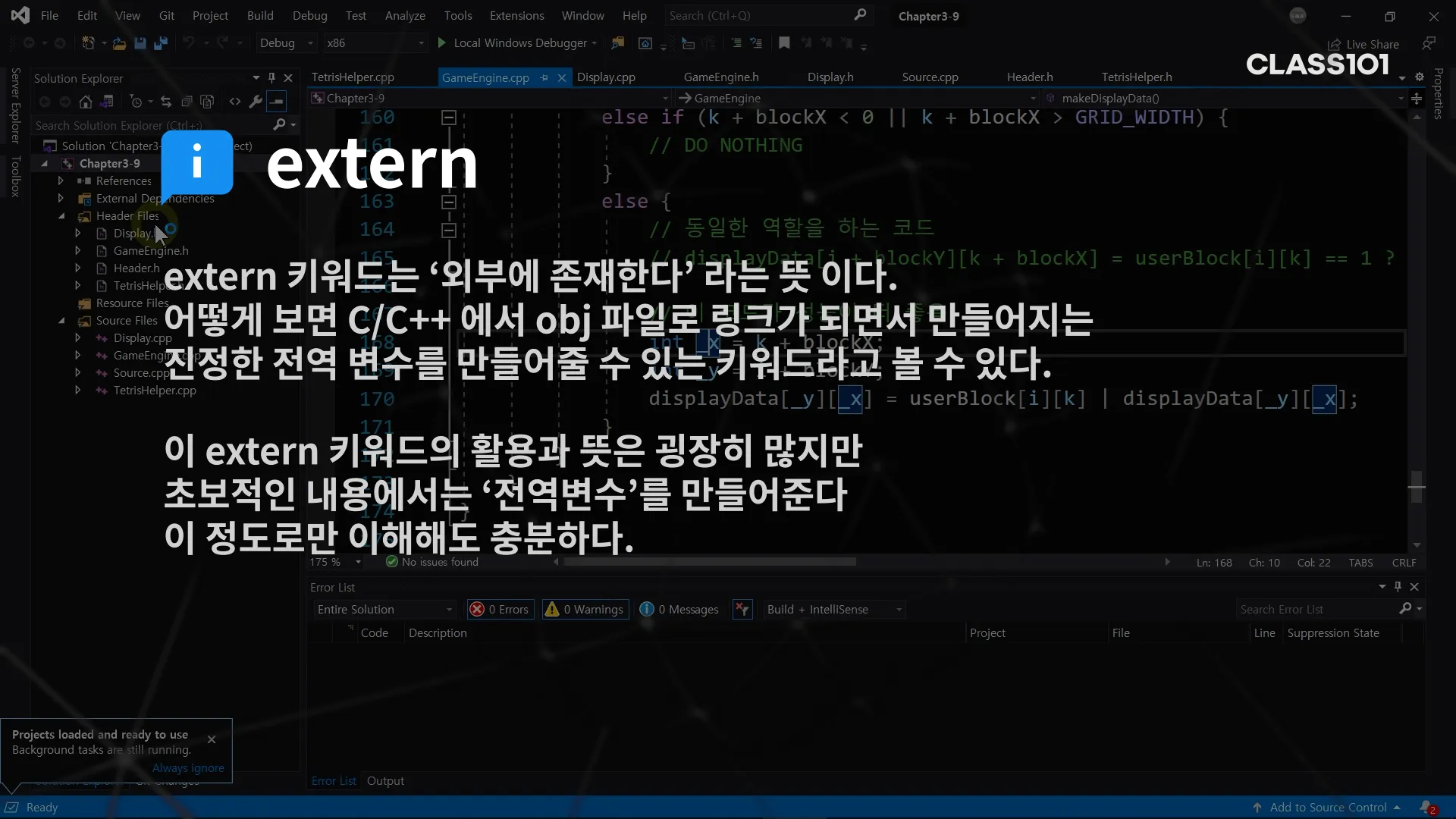Click Sync with Active Document icon

click(x=166, y=102)
